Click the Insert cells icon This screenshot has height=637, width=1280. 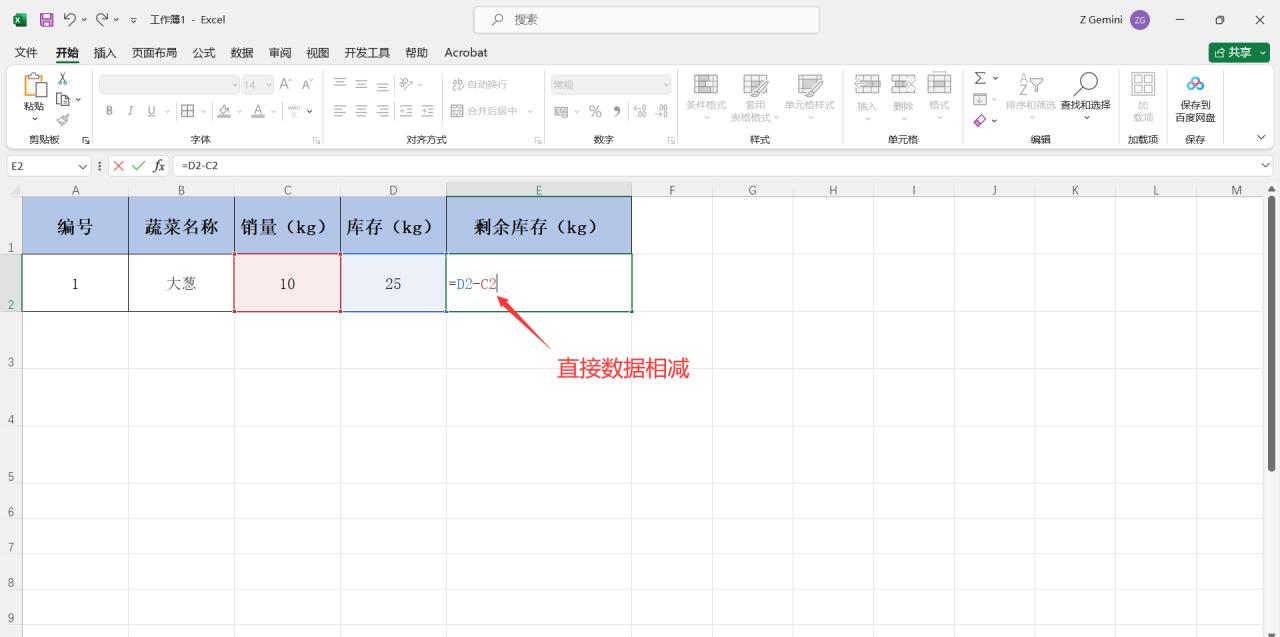click(x=867, y=84)
